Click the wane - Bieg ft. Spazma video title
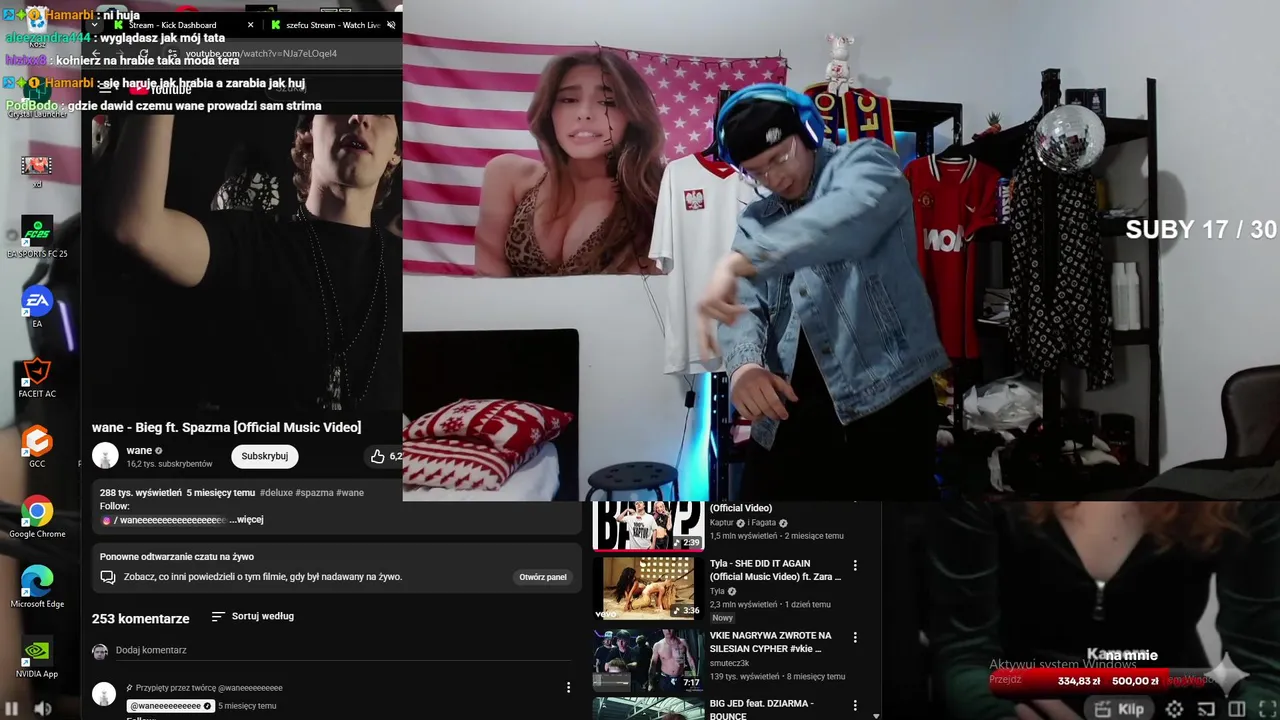The width and height of the screenshot is (1280, 720). tap(226, 427)
